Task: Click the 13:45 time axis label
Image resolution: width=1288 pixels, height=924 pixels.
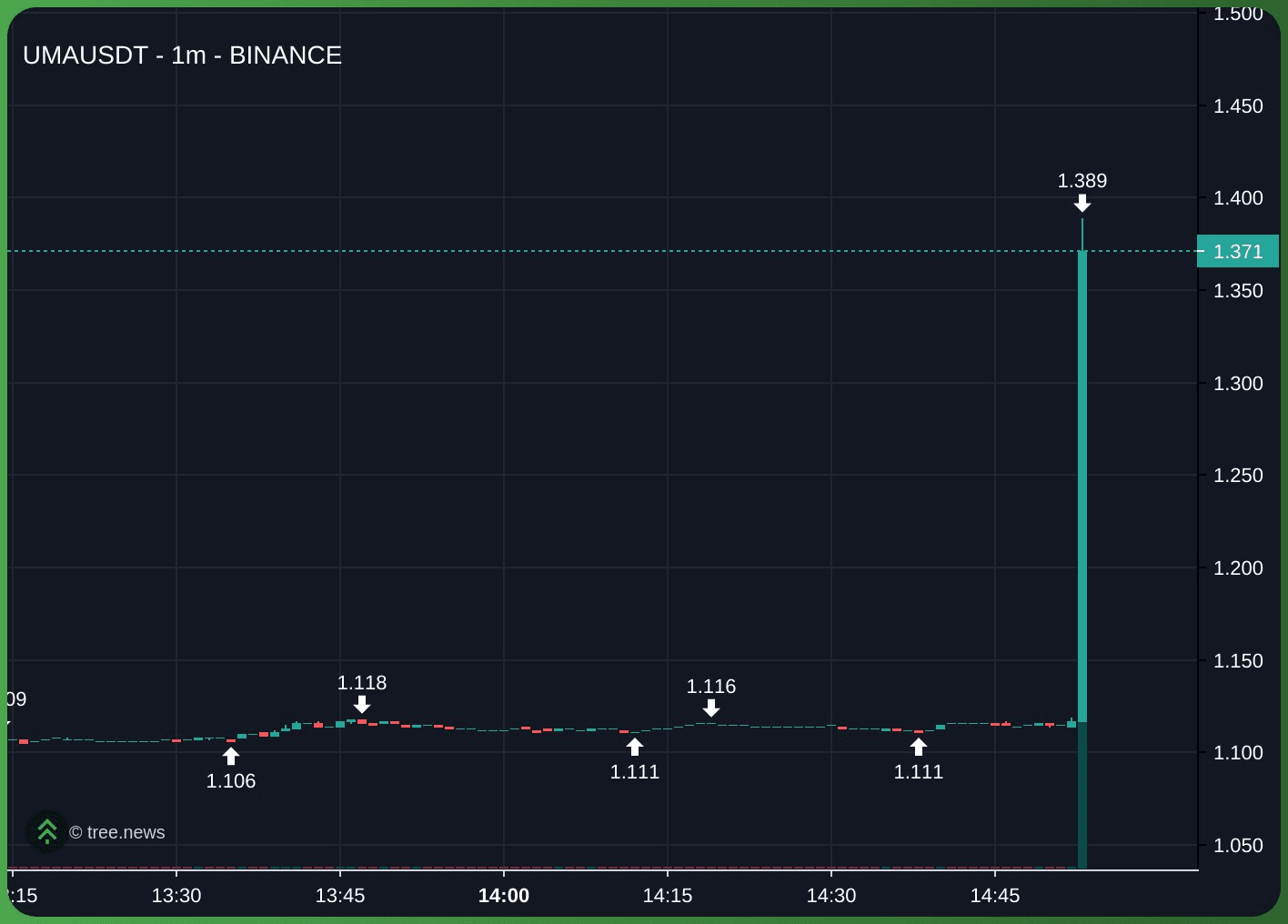Action: tap(340, 896)
